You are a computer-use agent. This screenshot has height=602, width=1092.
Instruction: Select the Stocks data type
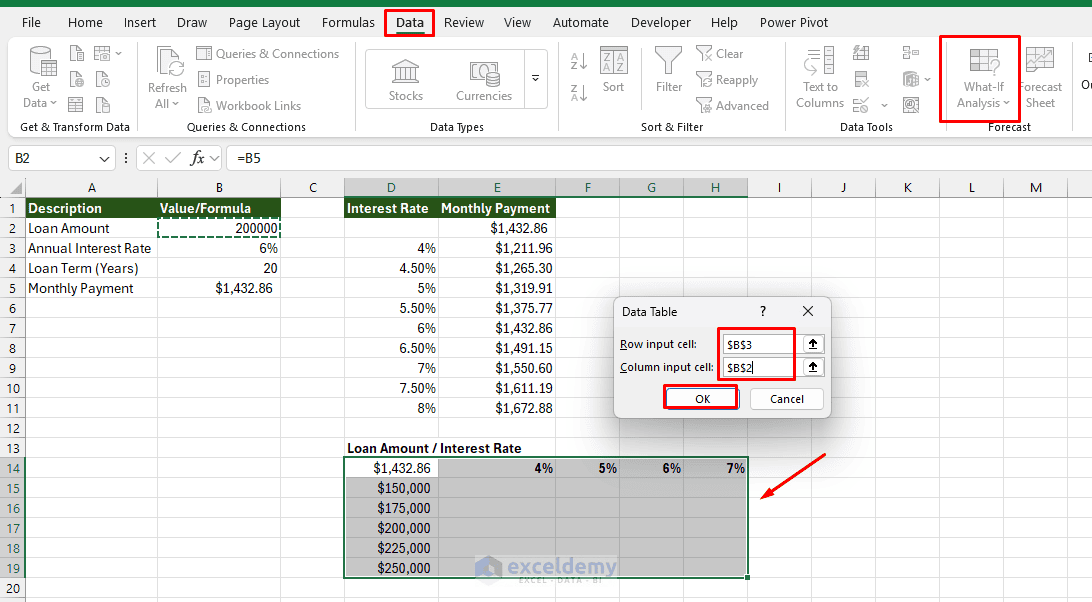405,79
